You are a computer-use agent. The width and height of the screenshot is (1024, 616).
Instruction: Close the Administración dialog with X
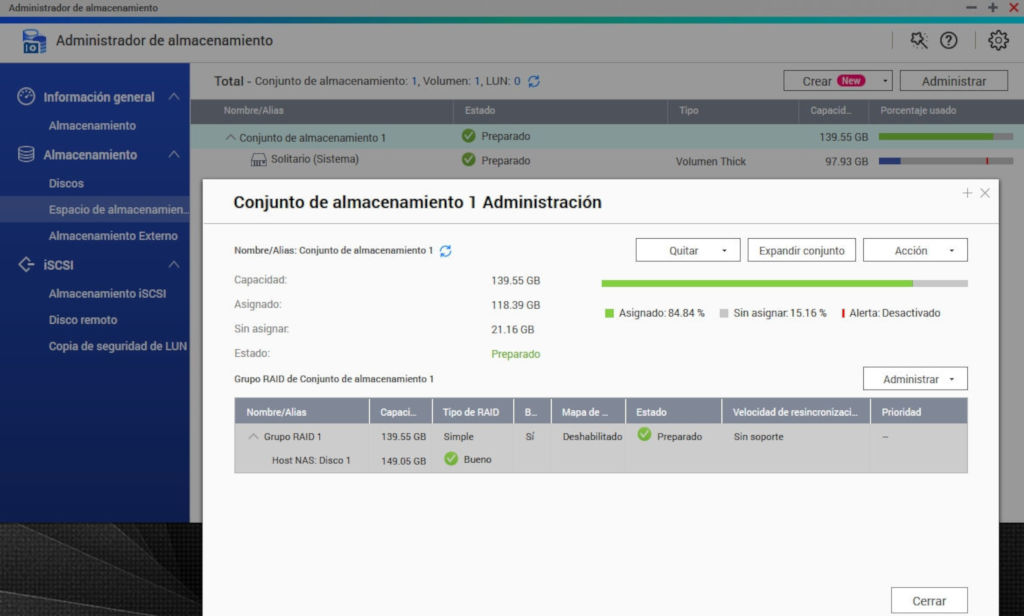(985, 193)
